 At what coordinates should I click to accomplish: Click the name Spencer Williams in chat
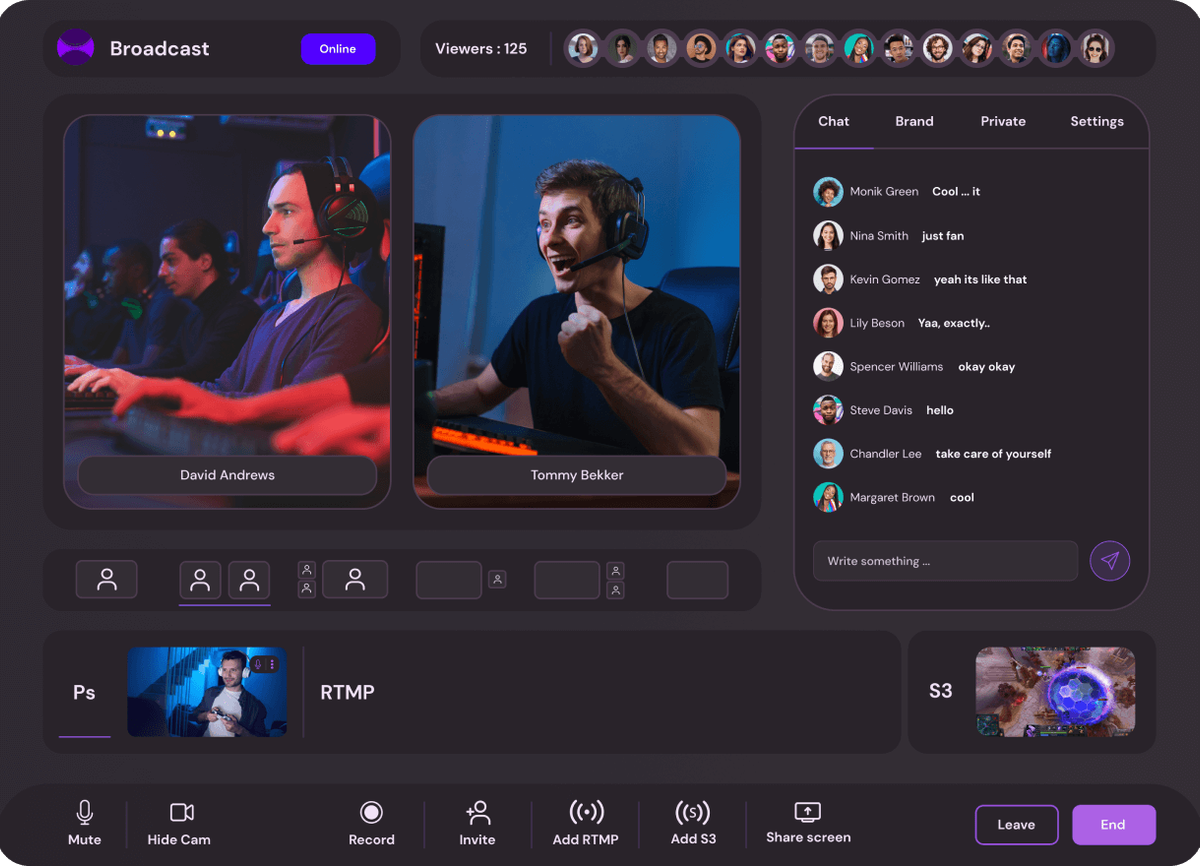click(x=896, y=366)
